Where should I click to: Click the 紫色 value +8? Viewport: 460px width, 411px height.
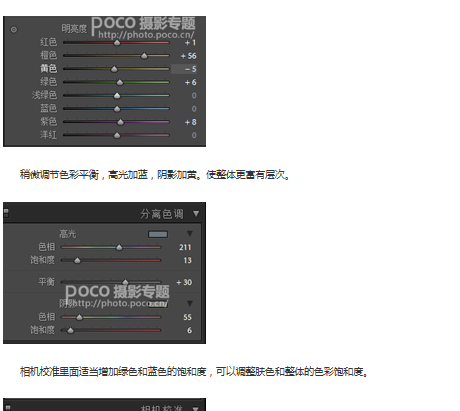pos(191,122)
